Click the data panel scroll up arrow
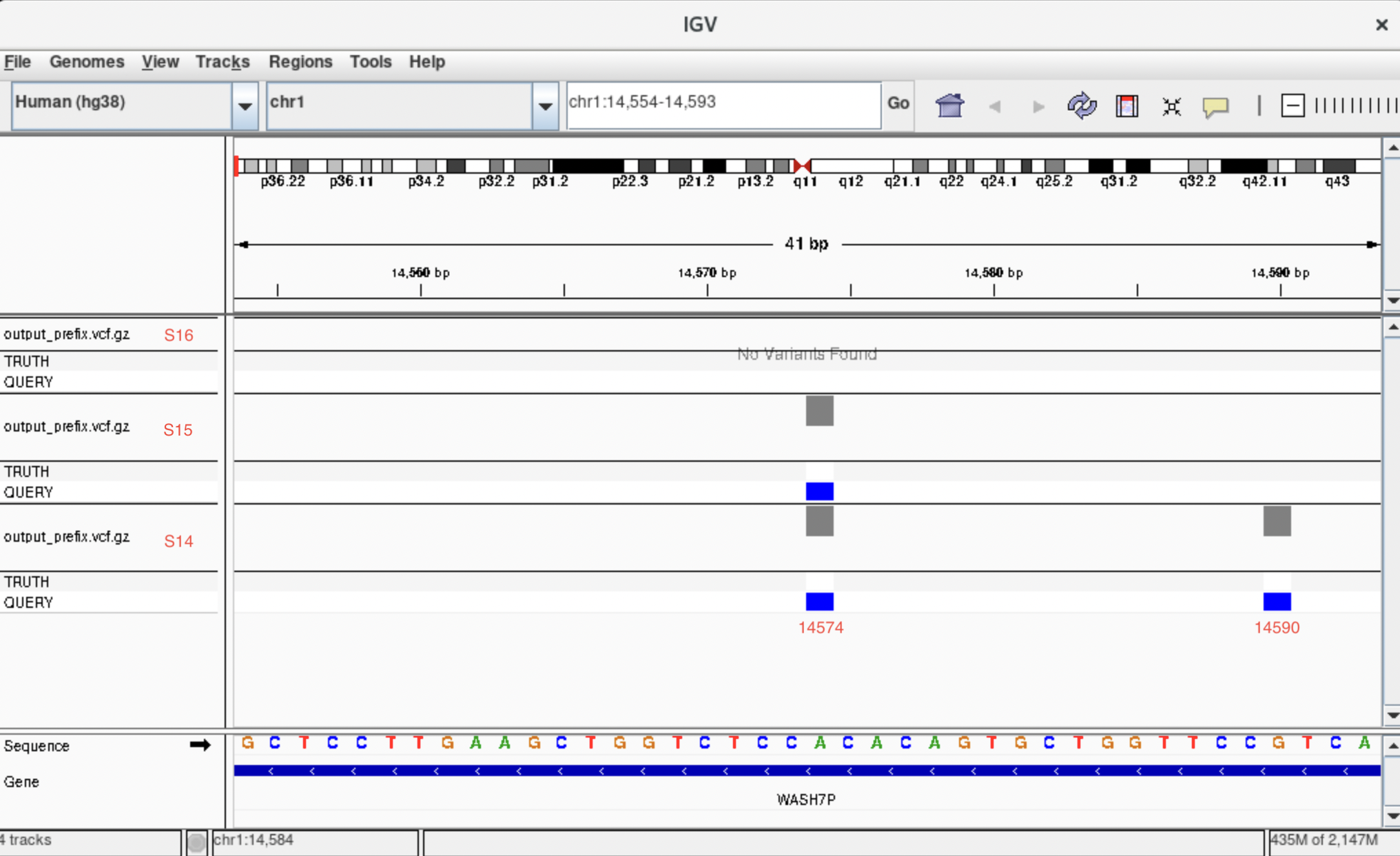Image resolution: width=1400 pixels, height=856 pixels. click(x=1392, y=327)
